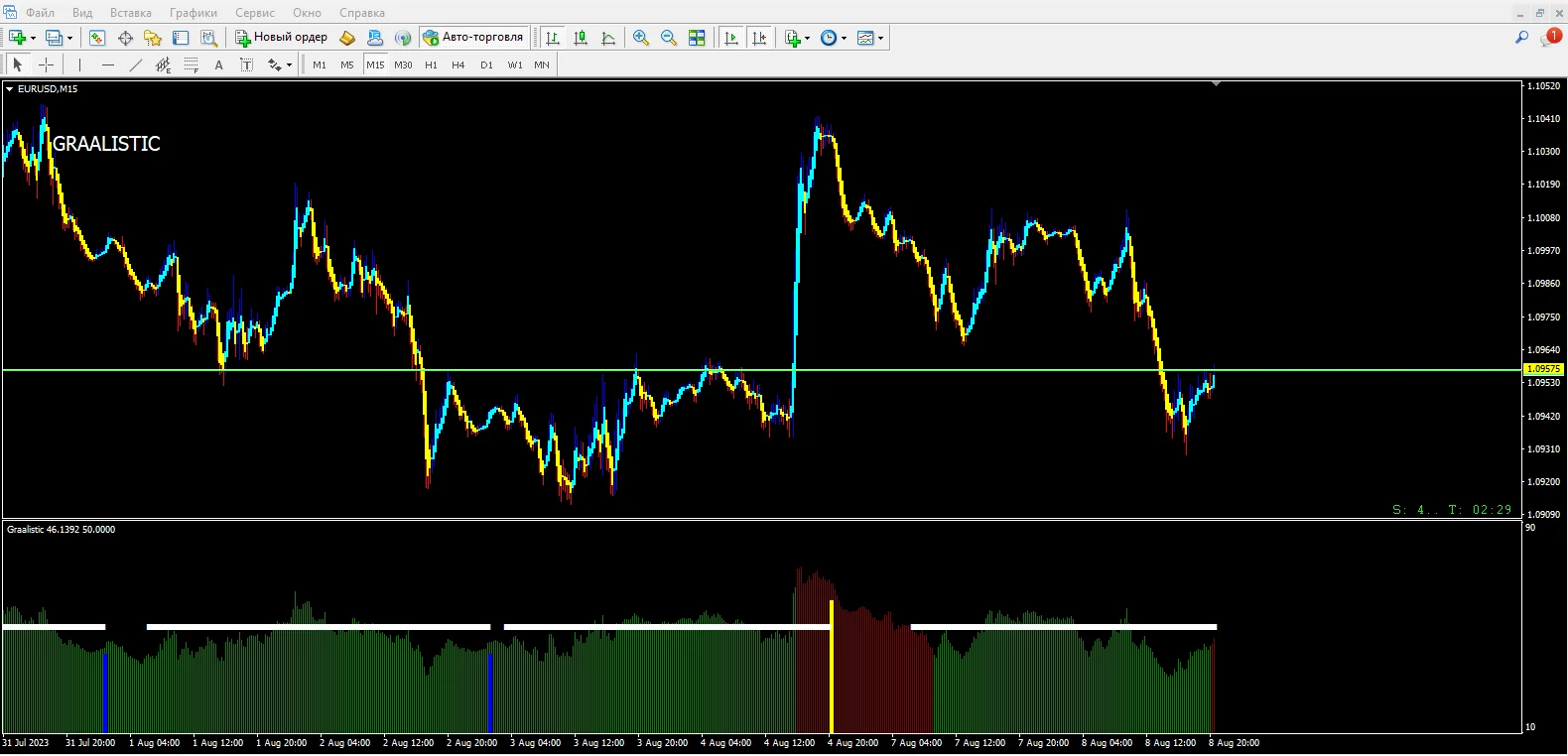Open the Окно menu
The width and height of the screenshot is (1568, 756).
click(x=307, y=13)
